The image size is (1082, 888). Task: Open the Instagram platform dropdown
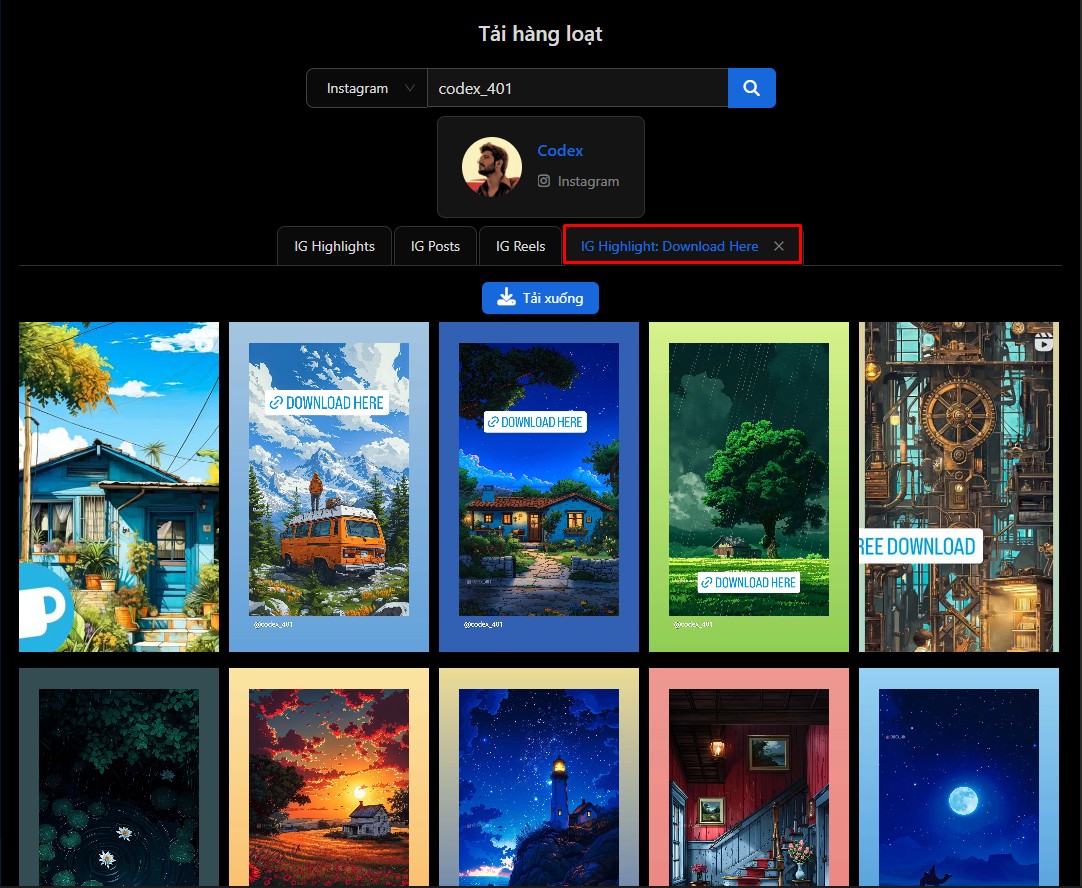pos(366,88)
